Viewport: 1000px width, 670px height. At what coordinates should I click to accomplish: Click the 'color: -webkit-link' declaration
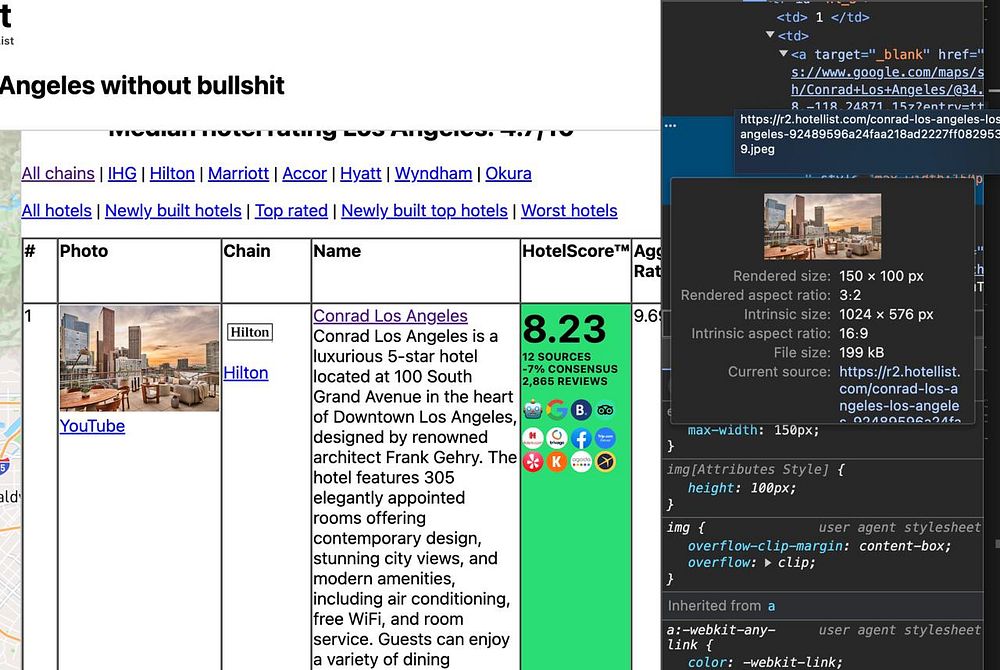tap(765, 662)
